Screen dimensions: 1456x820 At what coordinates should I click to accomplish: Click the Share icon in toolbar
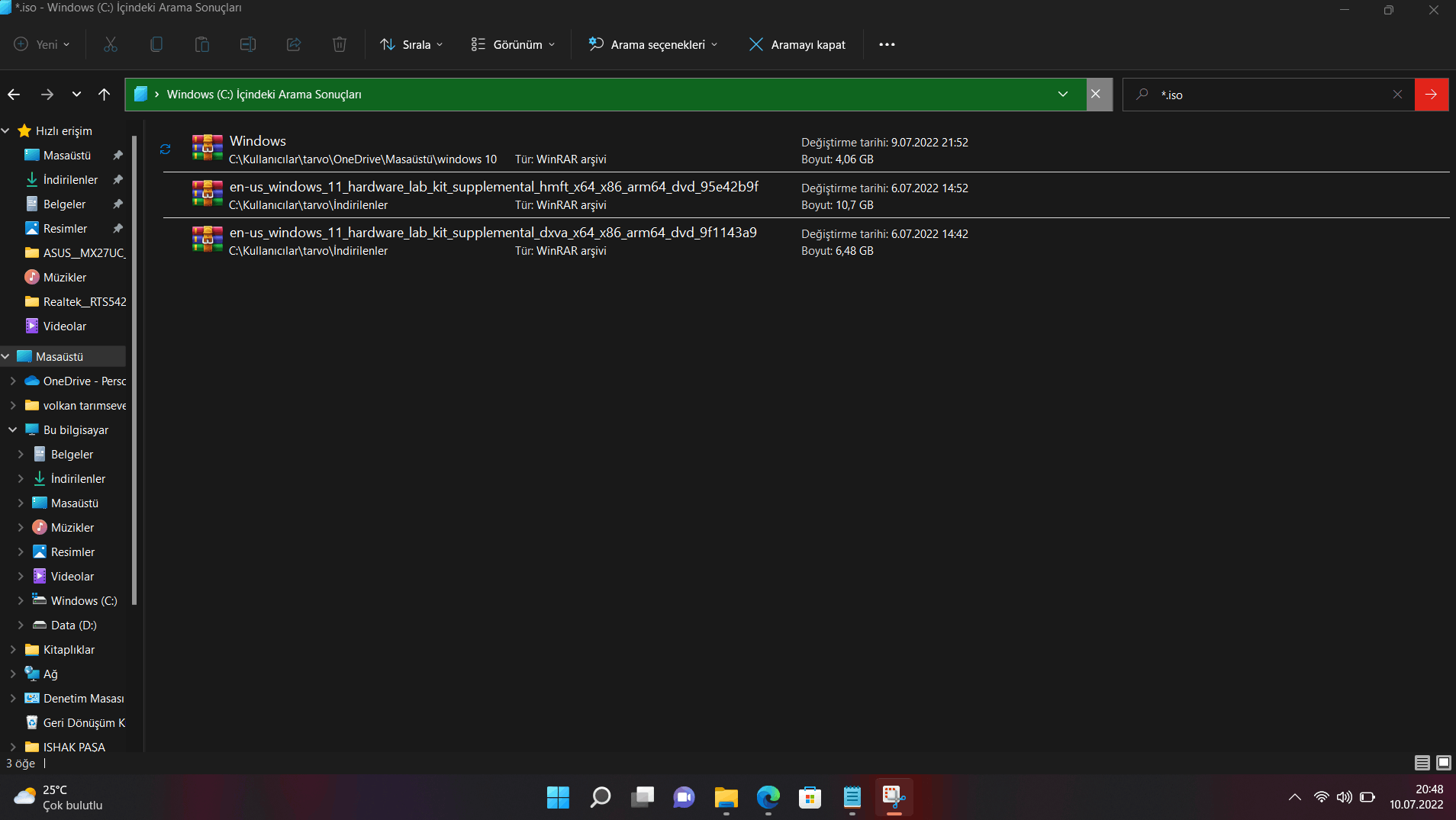click(x=294, y=44)
